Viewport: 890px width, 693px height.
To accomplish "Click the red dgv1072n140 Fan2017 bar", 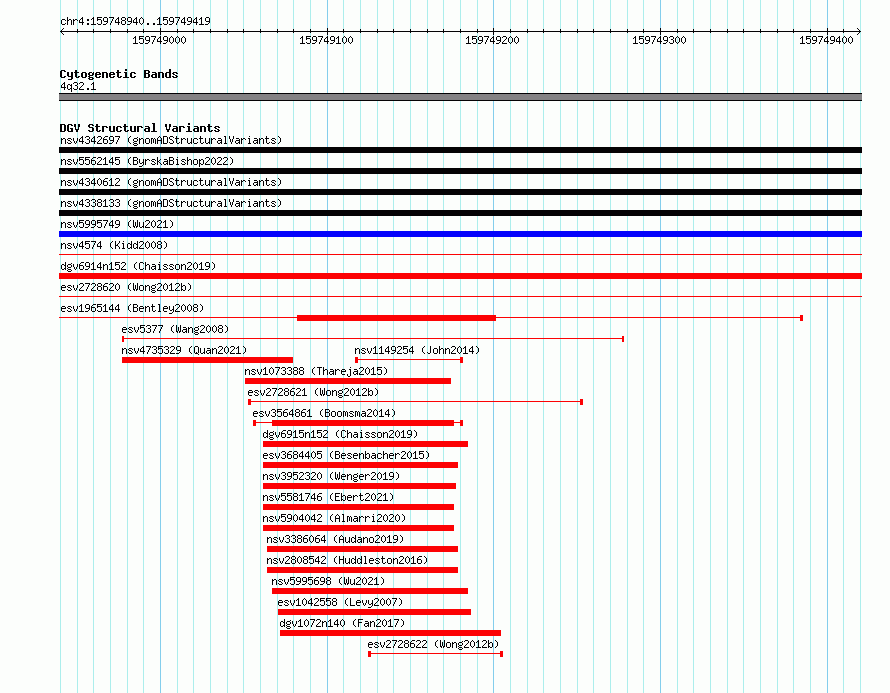I will tap(391, 633).
